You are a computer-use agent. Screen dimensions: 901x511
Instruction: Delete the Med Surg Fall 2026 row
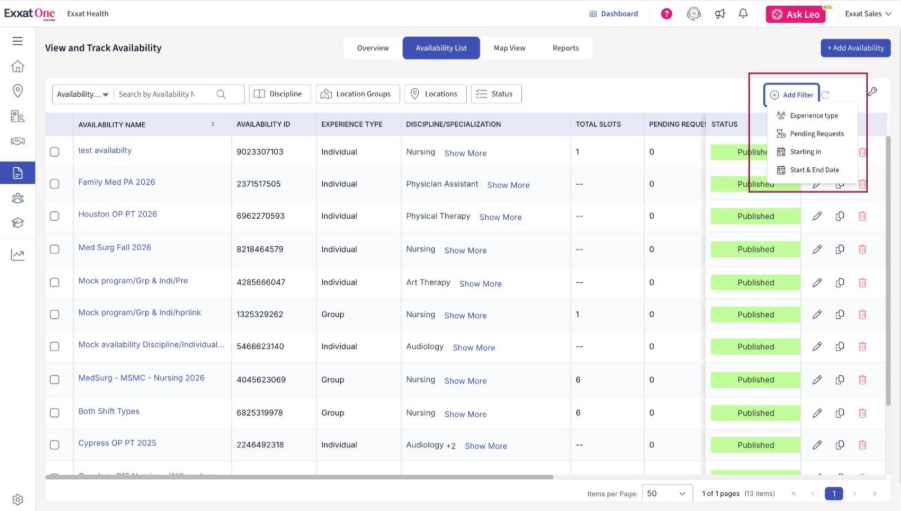(862, 250)
